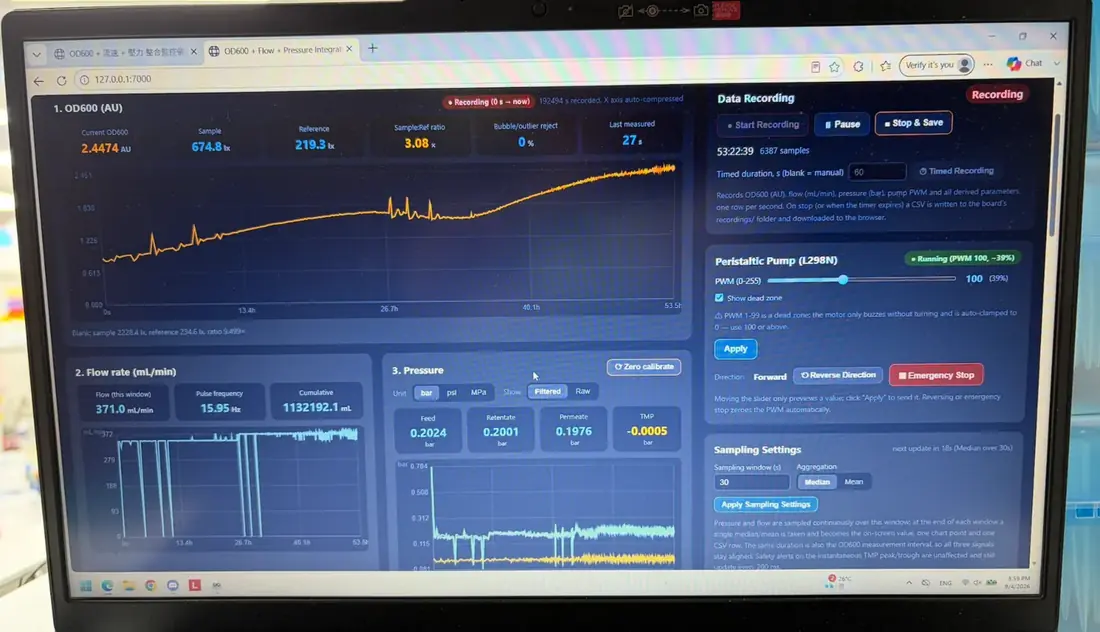
Task: Reload the page with refresh icon
Action: [61, 81]
